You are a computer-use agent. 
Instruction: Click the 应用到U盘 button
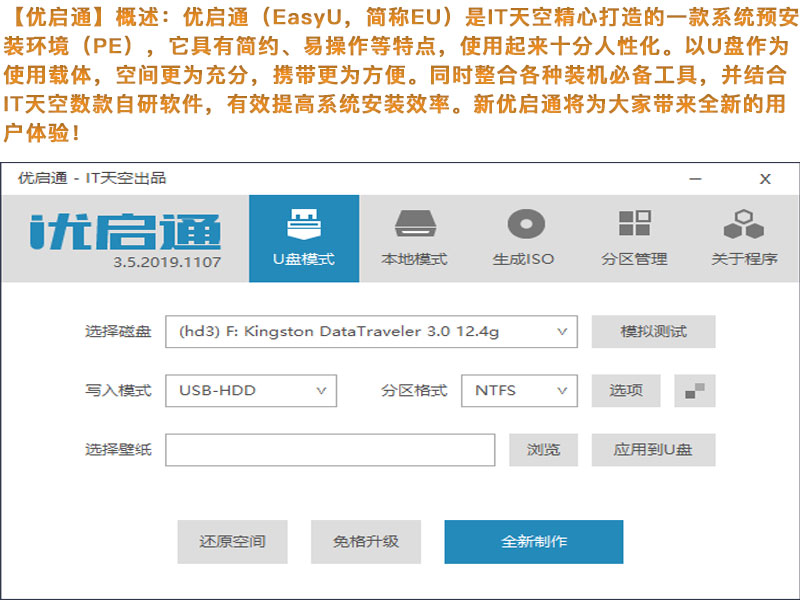click(x=654, y=450)
